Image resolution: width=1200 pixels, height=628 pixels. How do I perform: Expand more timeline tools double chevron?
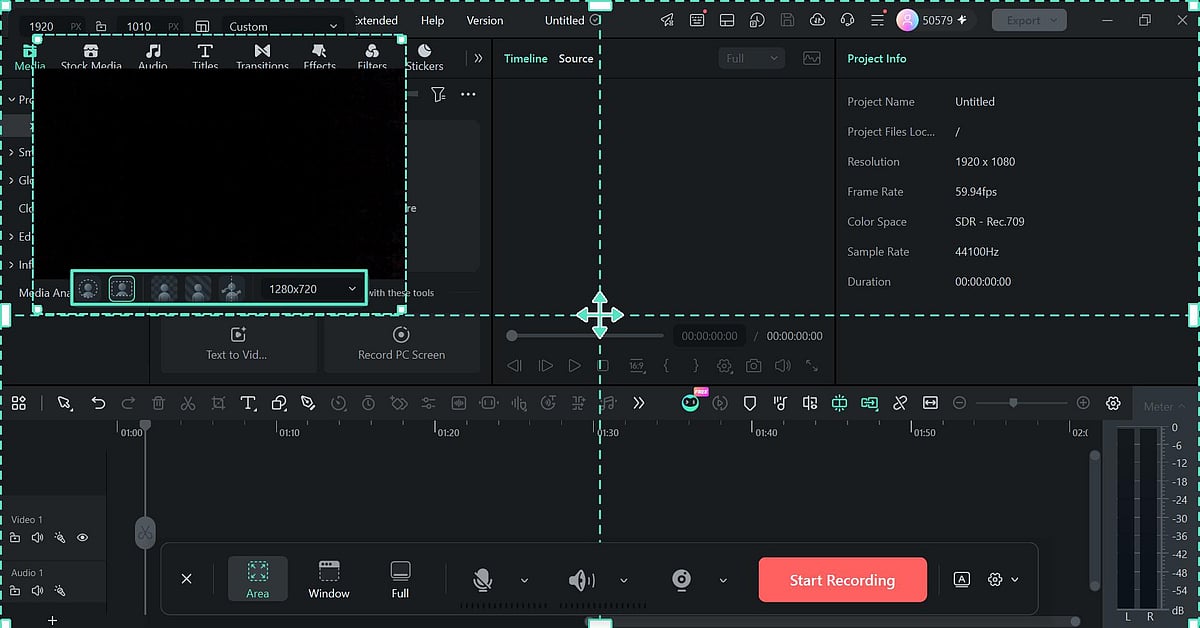pos(639,403)
